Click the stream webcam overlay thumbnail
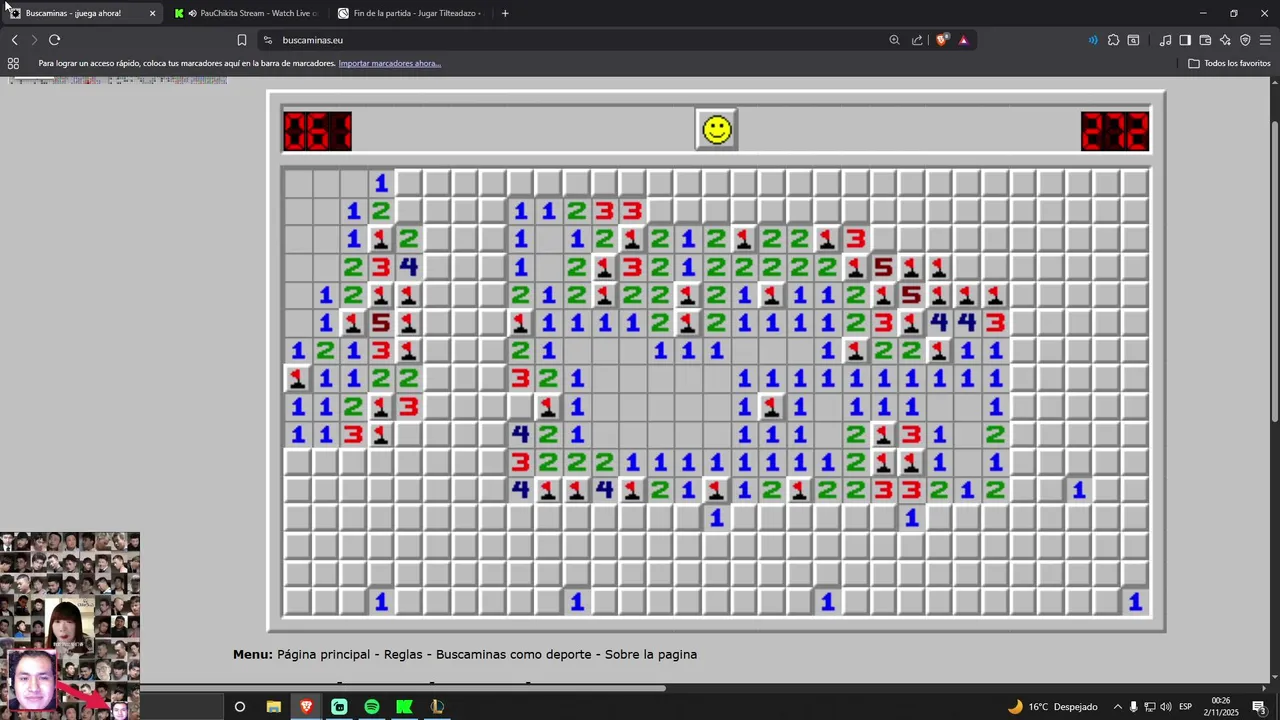Screen dimensions: 1280x720 pyautogui.click(x=70, y=625)
